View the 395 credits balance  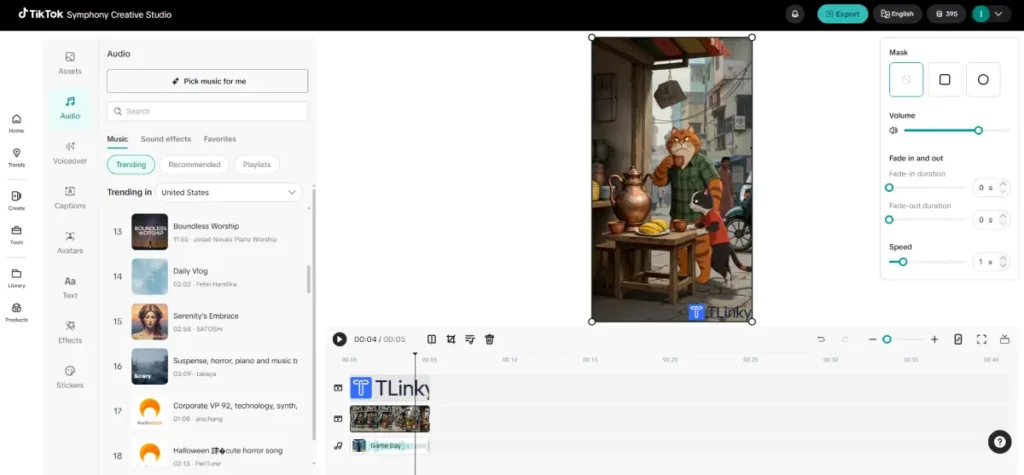pos(946,14)
